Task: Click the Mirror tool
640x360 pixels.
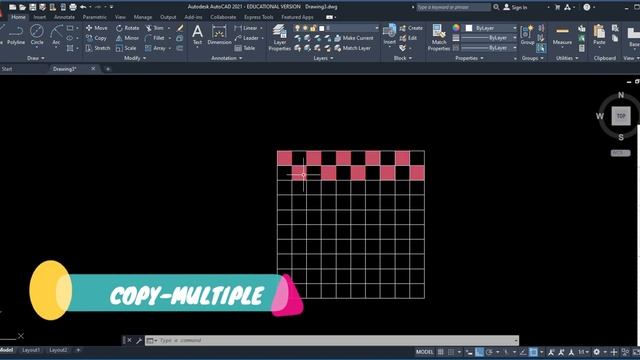Action: click(x=127, y=38)
